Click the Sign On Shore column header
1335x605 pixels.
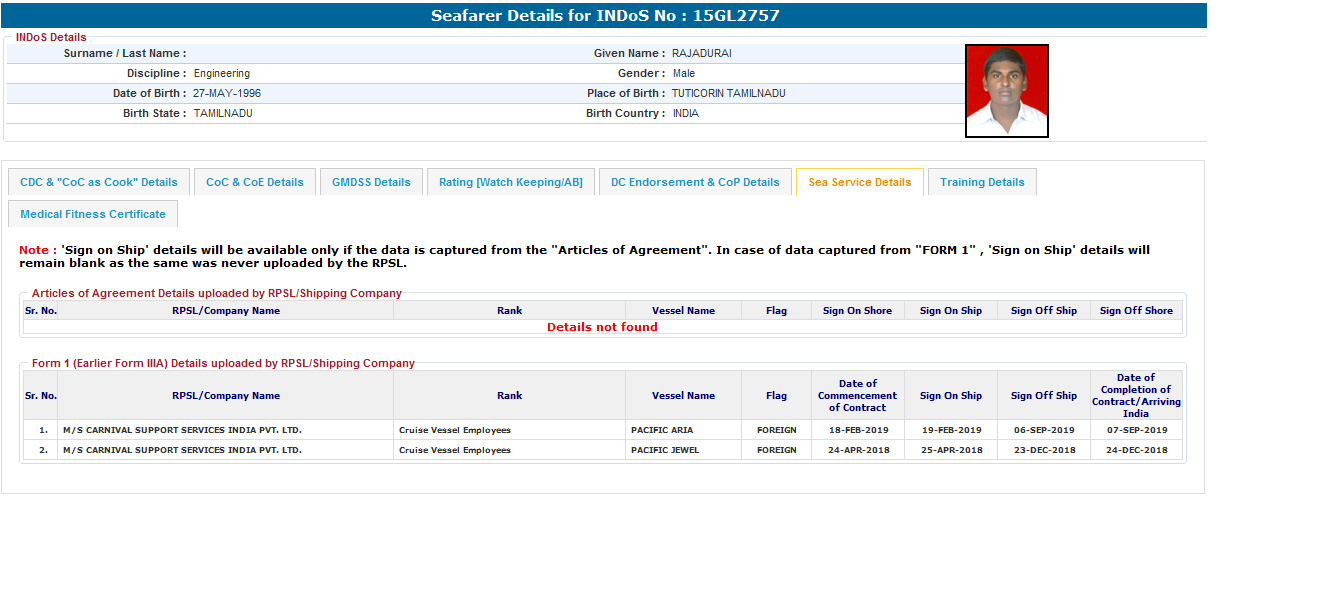point(857,311)
